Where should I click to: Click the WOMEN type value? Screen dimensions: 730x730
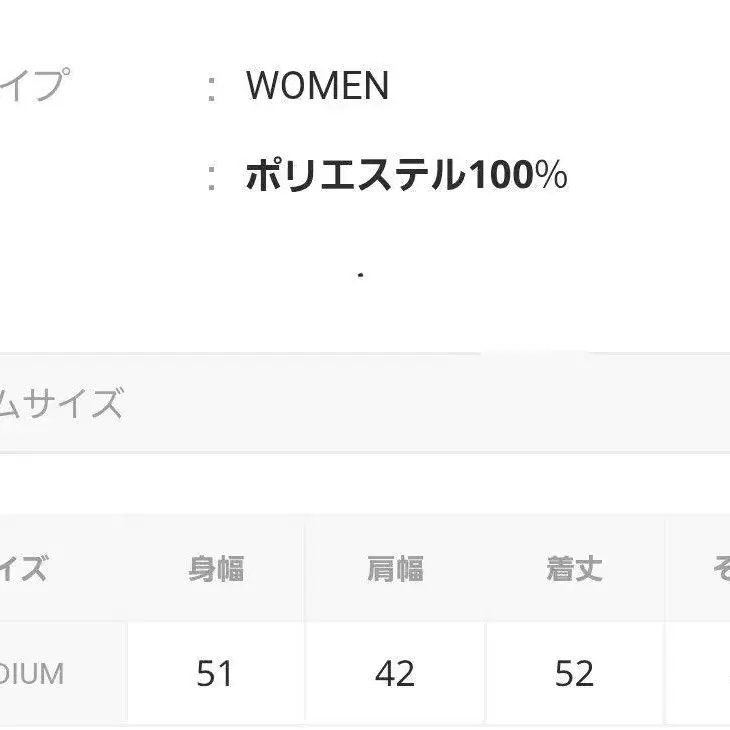tap(317, 87)
